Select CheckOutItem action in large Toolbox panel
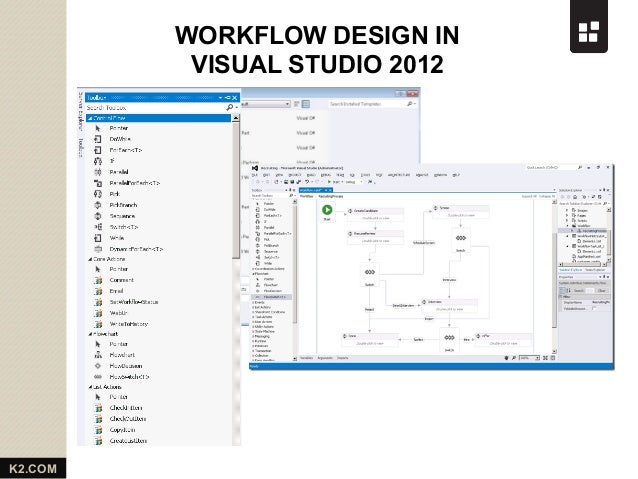638x479 pixels. coord(127,419)
